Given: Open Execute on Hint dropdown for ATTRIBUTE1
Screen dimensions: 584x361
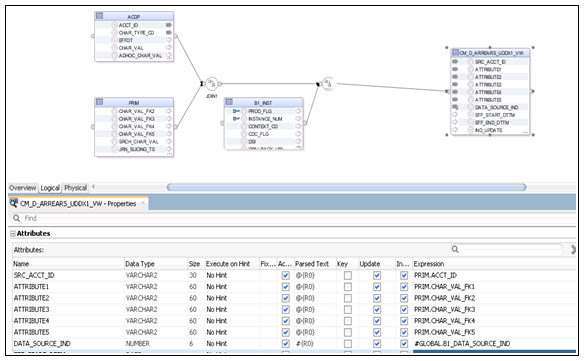Looking at the screenshot, I should click(232, 287).
